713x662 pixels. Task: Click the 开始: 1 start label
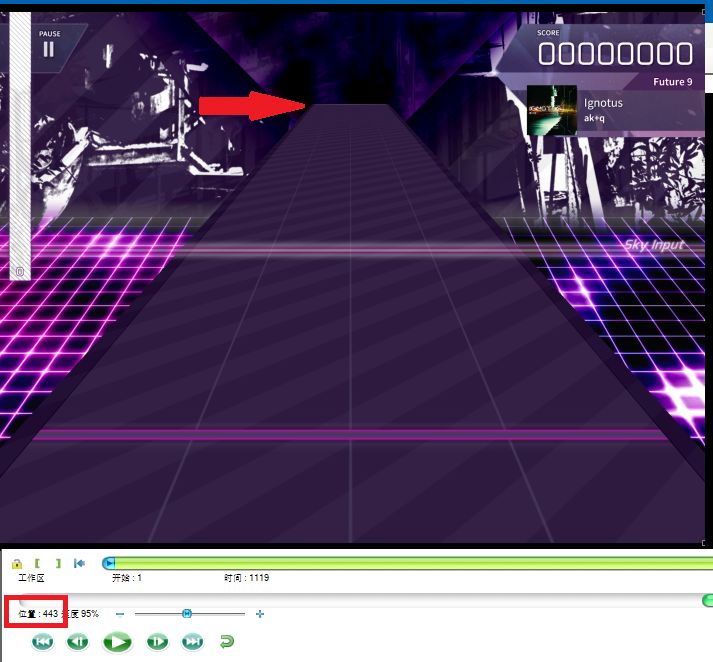tap(127, 578)
